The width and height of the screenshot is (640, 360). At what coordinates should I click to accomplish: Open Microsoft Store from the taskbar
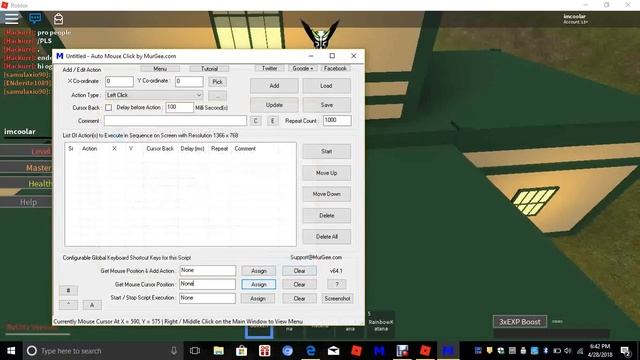241,351
